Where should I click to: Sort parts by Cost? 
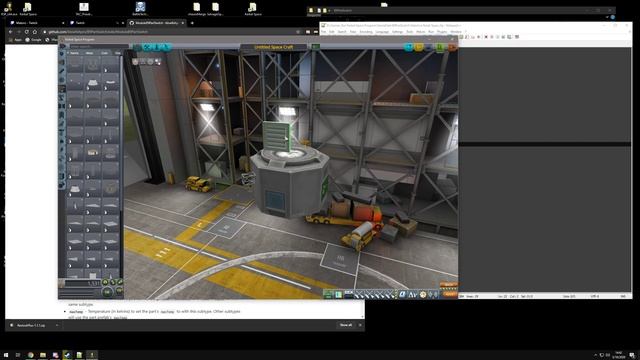click(x=104, y=53)
